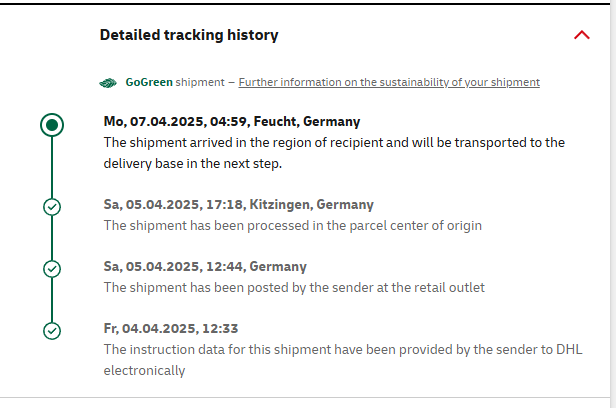Viewport: 616px width, 408px height.
Task: Collapse the Detailed tracking history section
Action: [582, 35]
